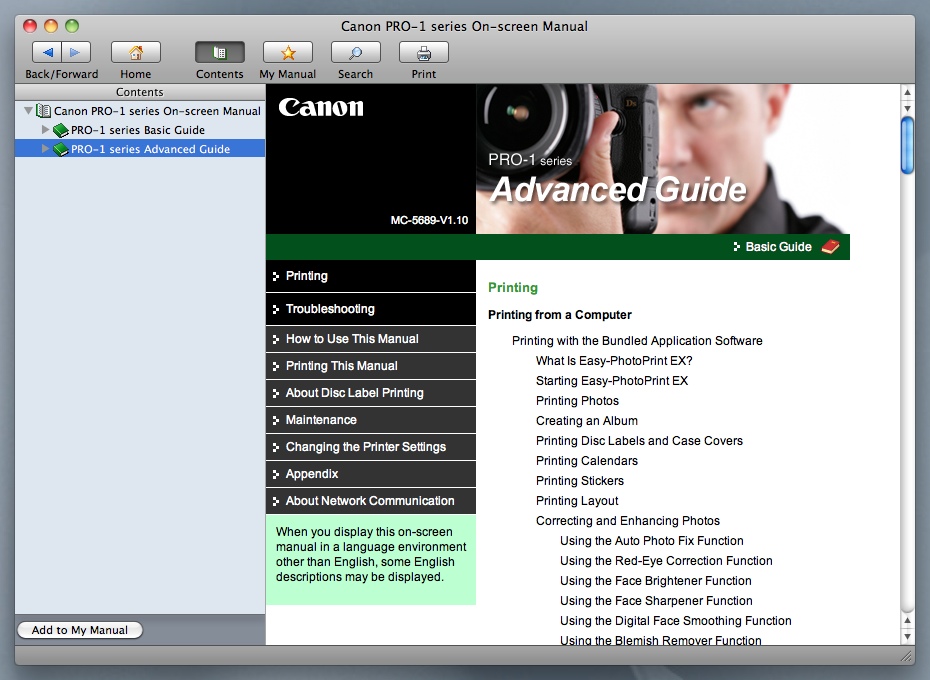
Task: Collapse the Canon PRO-1 series On-screen Manual tree
Action: click(28, 111)
